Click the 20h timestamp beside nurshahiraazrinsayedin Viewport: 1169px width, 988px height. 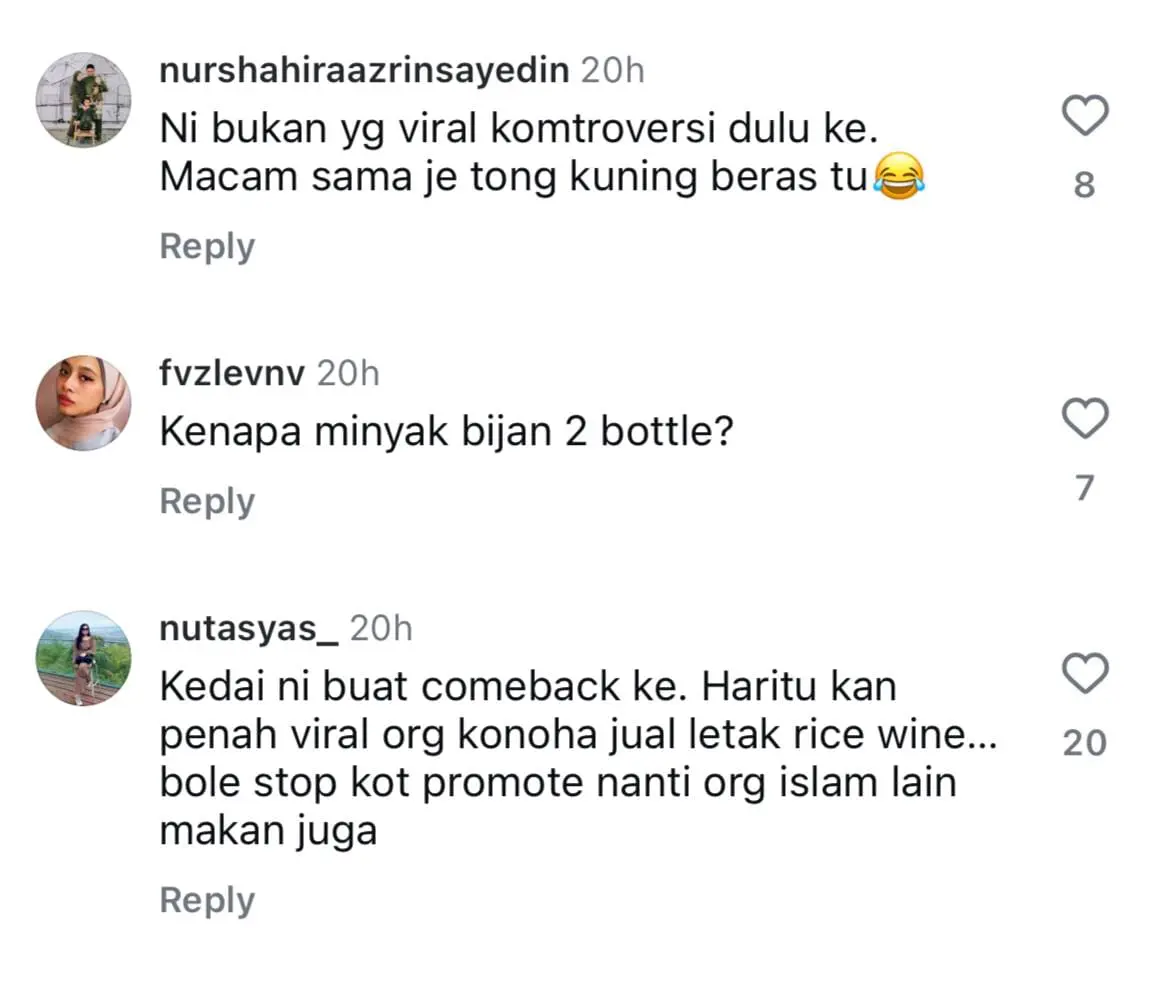coord(612,71)
